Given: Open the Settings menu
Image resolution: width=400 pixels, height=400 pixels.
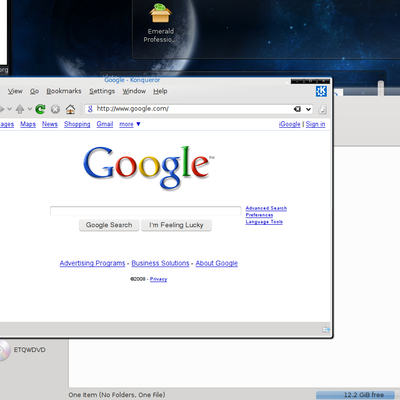Looking at the screenshot, I should 102,91.
